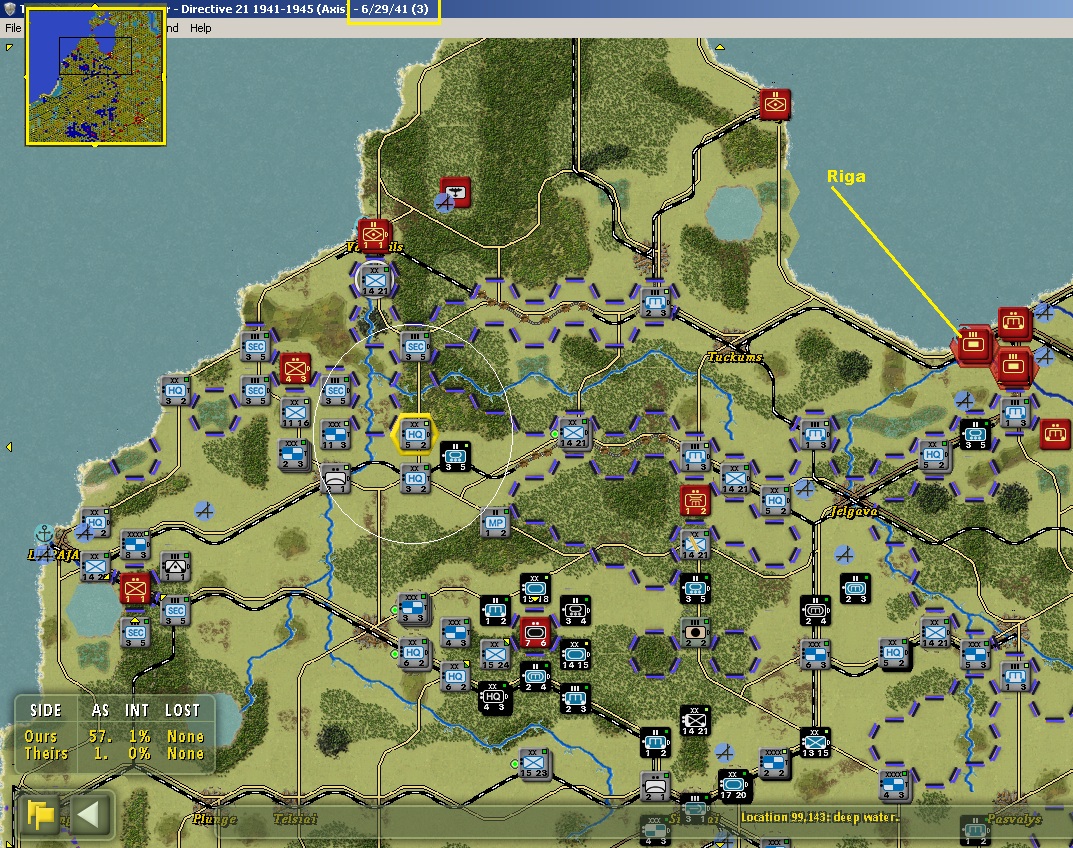This screenshot has height=848, width=1073.
Task: Click the Plunge town label
Action: pos(214,819)
